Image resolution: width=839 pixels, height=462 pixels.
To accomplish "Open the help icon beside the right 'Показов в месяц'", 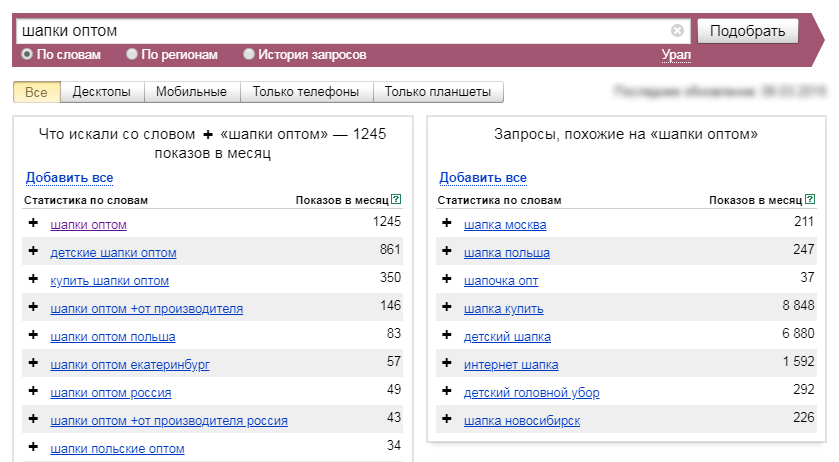I will pyautogui.click(x=810, y=199).
